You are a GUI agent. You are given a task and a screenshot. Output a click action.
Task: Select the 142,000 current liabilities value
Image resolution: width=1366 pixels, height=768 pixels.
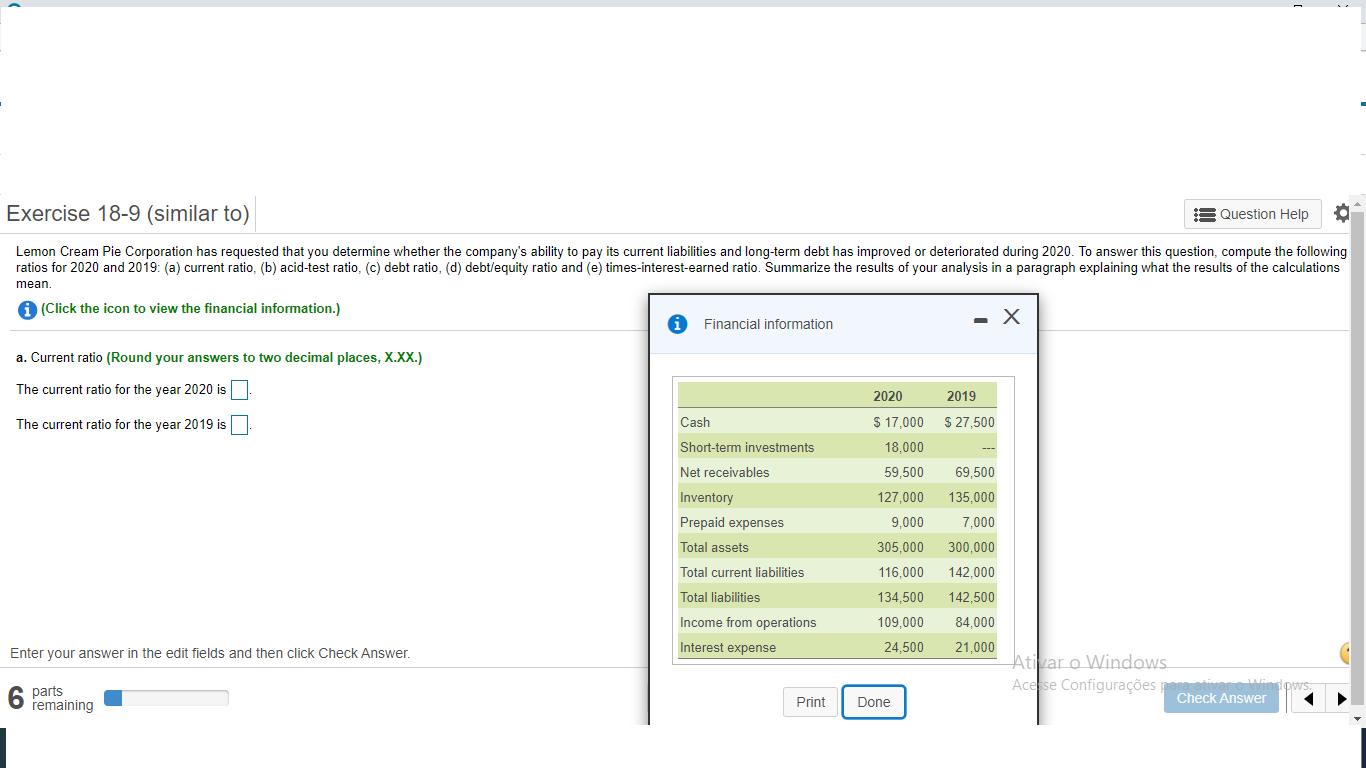click(x=972, y=572)
